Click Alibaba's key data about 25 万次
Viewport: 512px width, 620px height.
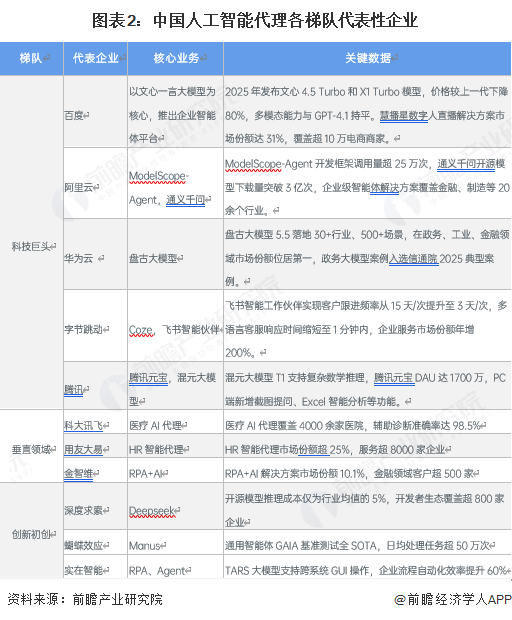(x=367, y=183)
